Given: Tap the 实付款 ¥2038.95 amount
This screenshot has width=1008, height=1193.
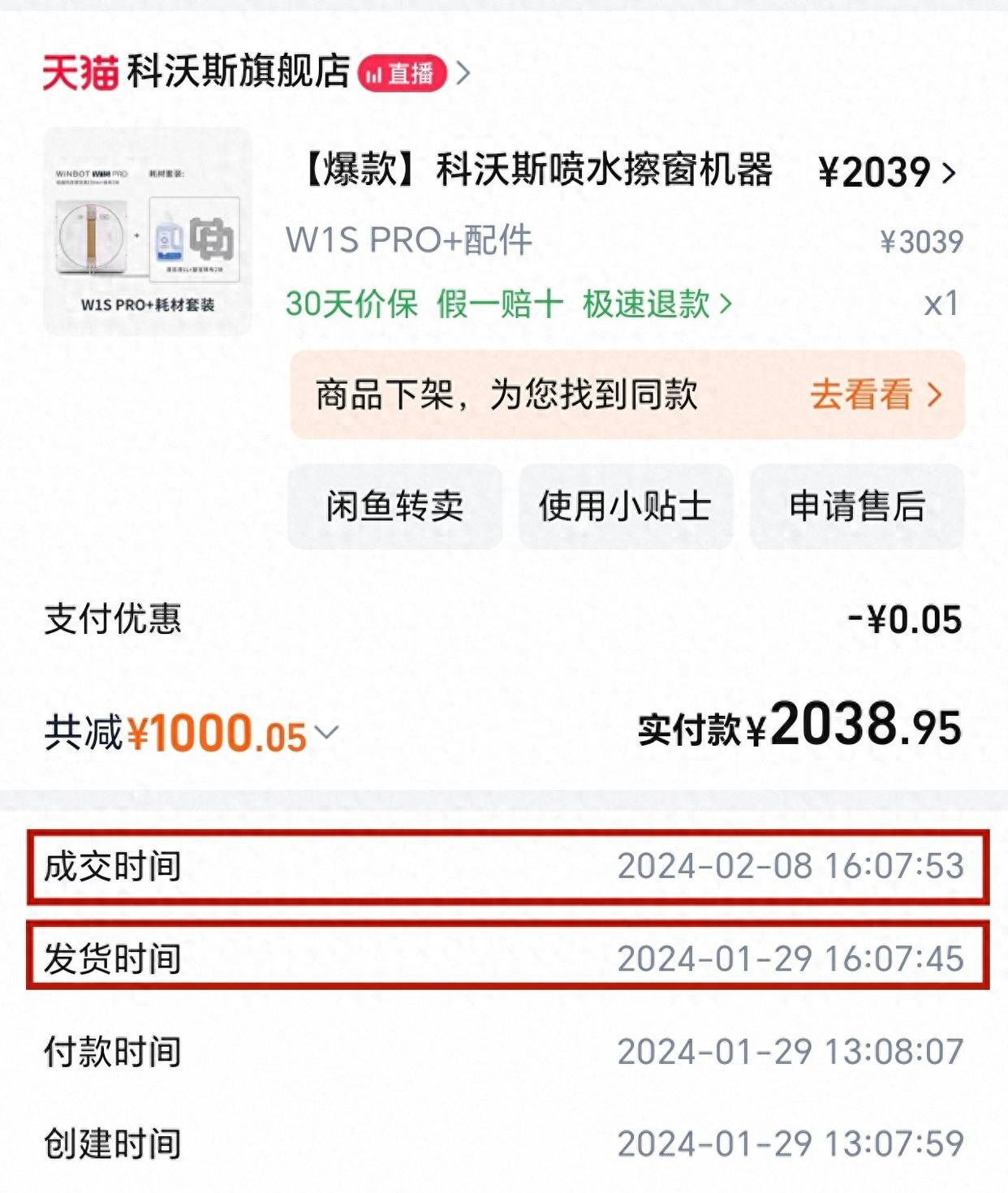Looking at the screenshot, I should (799, 726).
